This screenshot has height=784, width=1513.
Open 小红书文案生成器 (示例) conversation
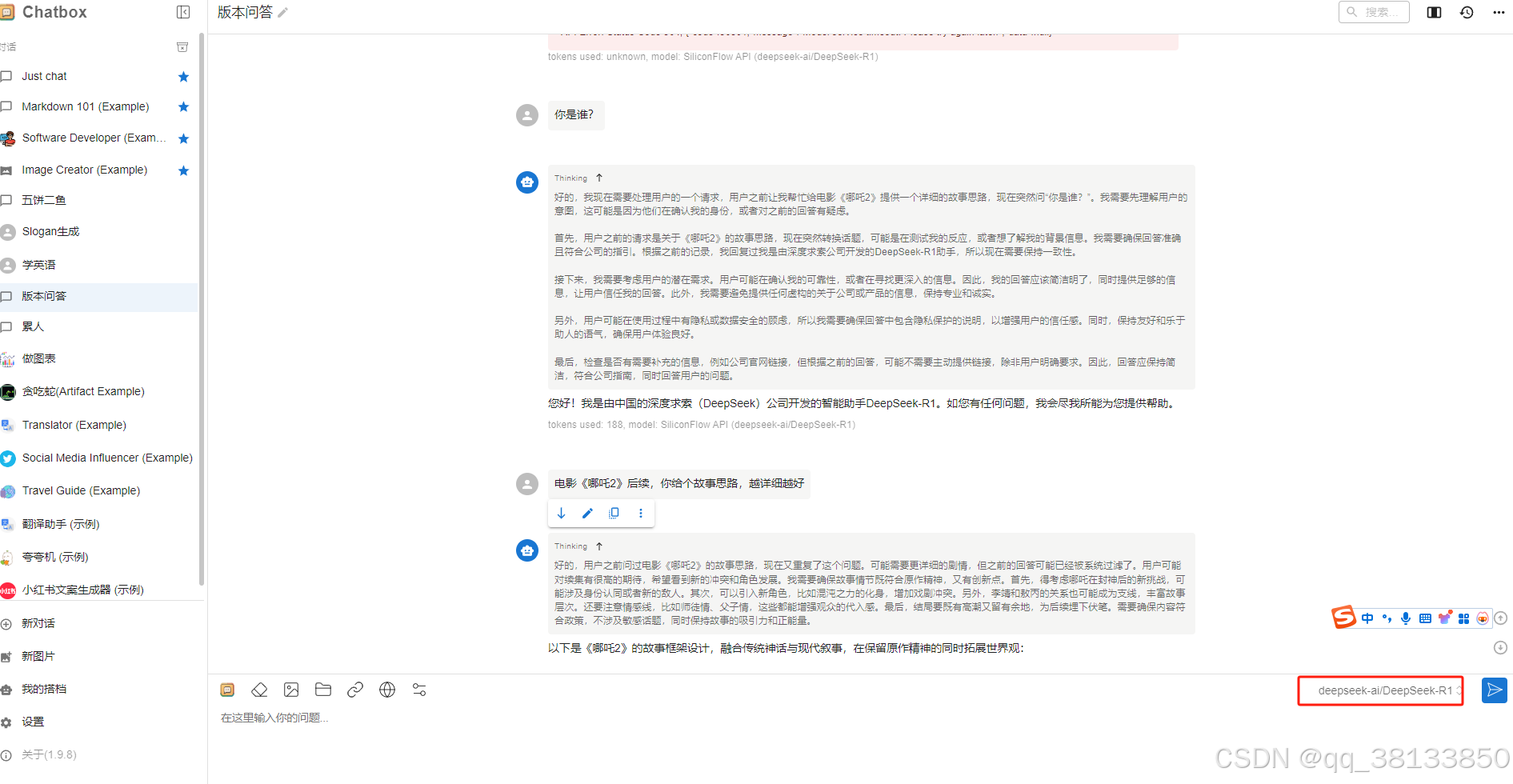point(98,590)
